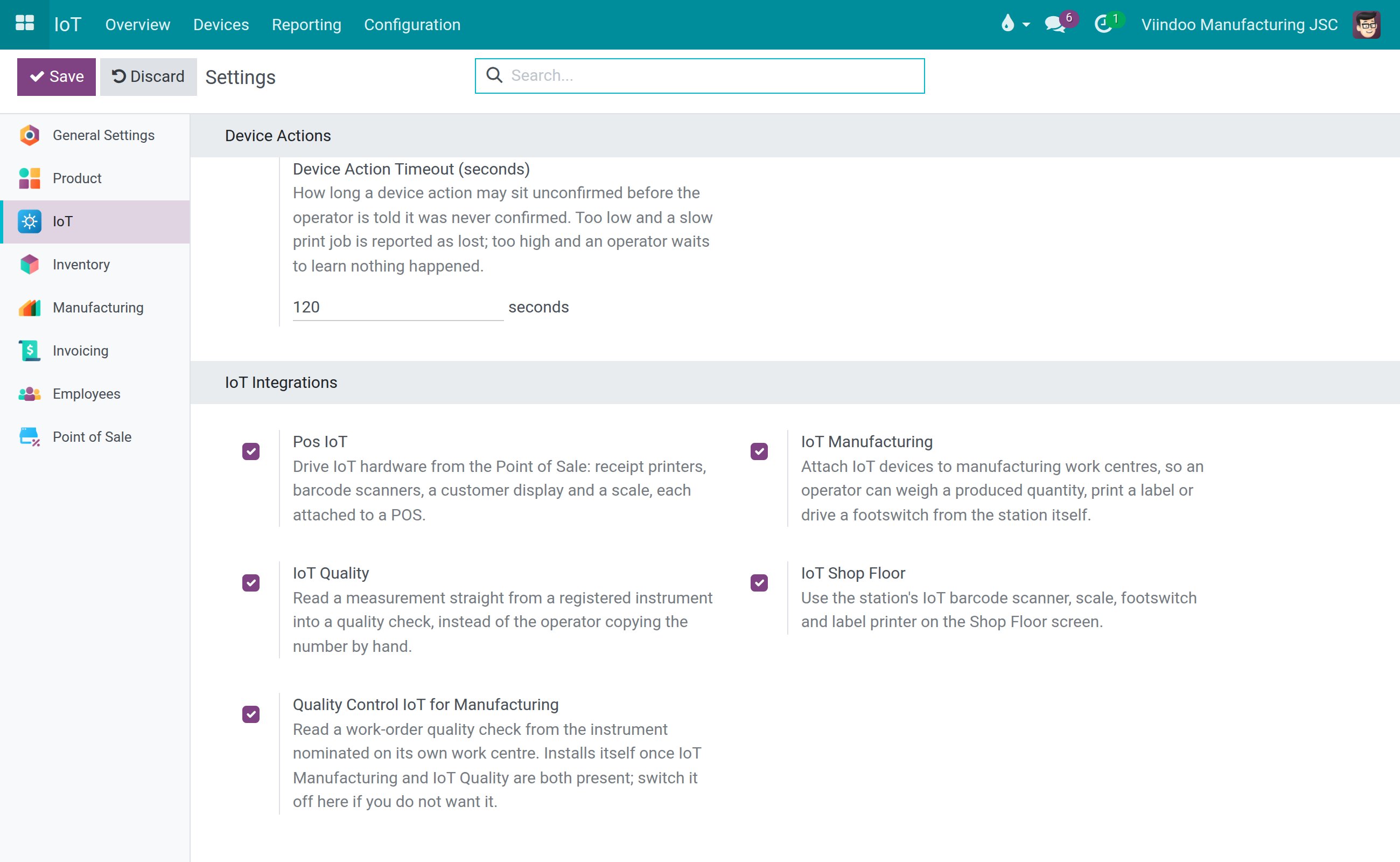Click the Viindoo Manufacturing JSC company name
Viewport: 1400px width, 862px height.
tap(1240, 25)
